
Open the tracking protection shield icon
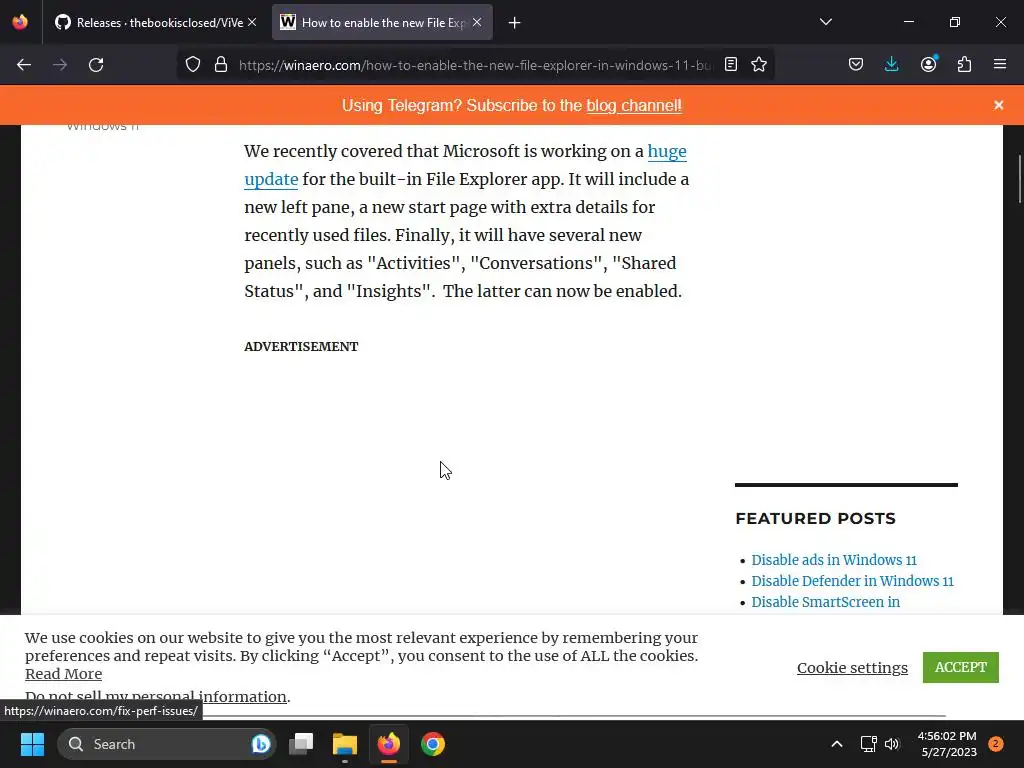(x=193, y=65)
